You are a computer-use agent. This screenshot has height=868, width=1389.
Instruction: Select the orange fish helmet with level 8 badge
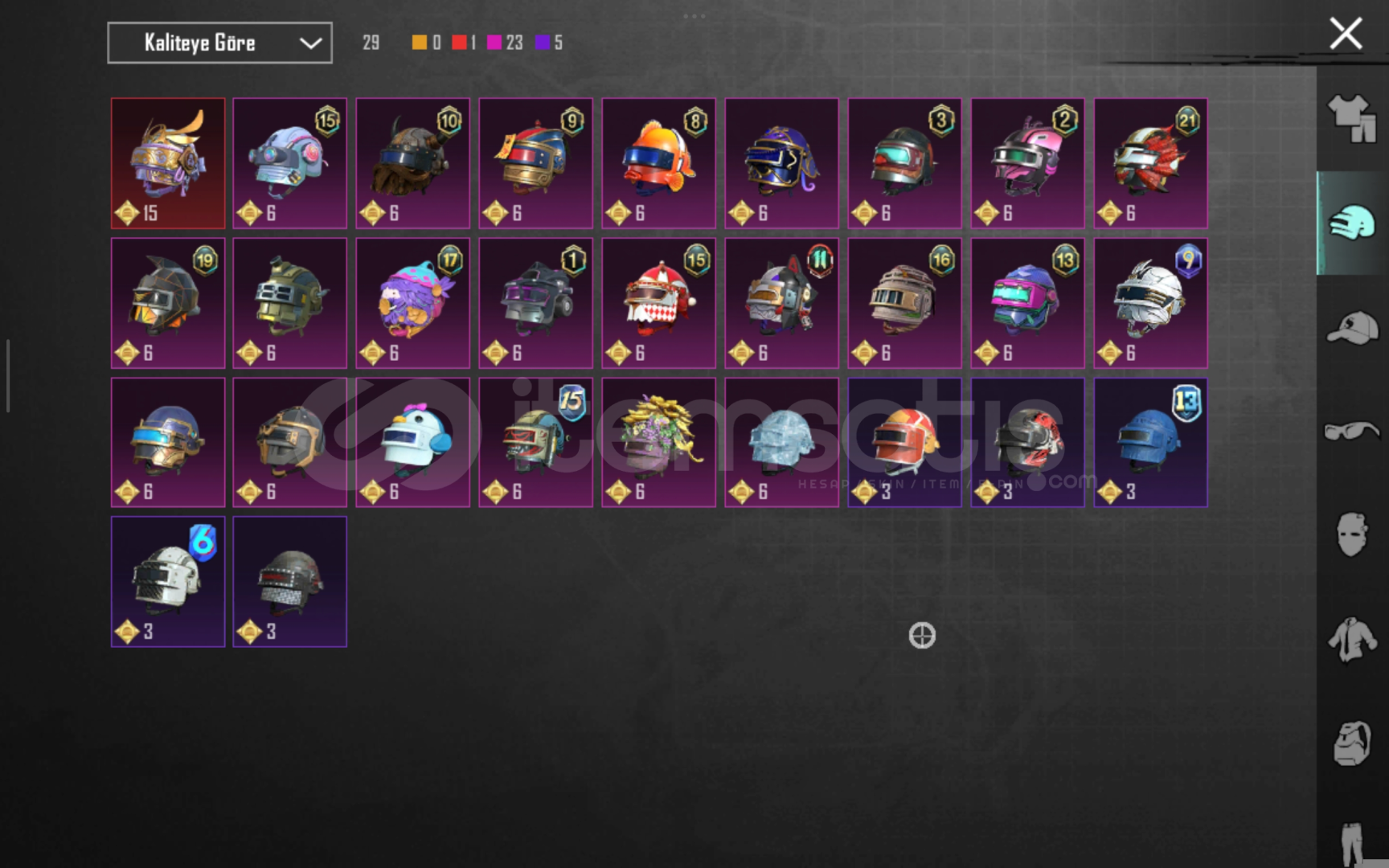tap(658, 163)
